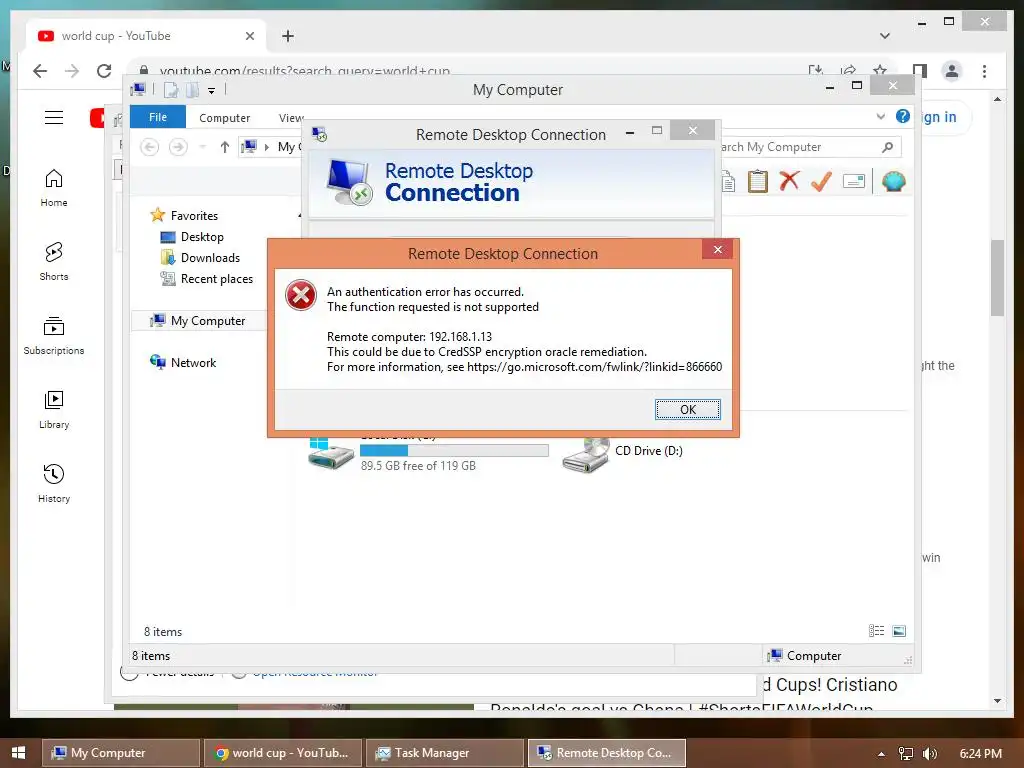Select the CD Drive (D:) item
The image size is (1024, 768).
[x=622, y=454]
